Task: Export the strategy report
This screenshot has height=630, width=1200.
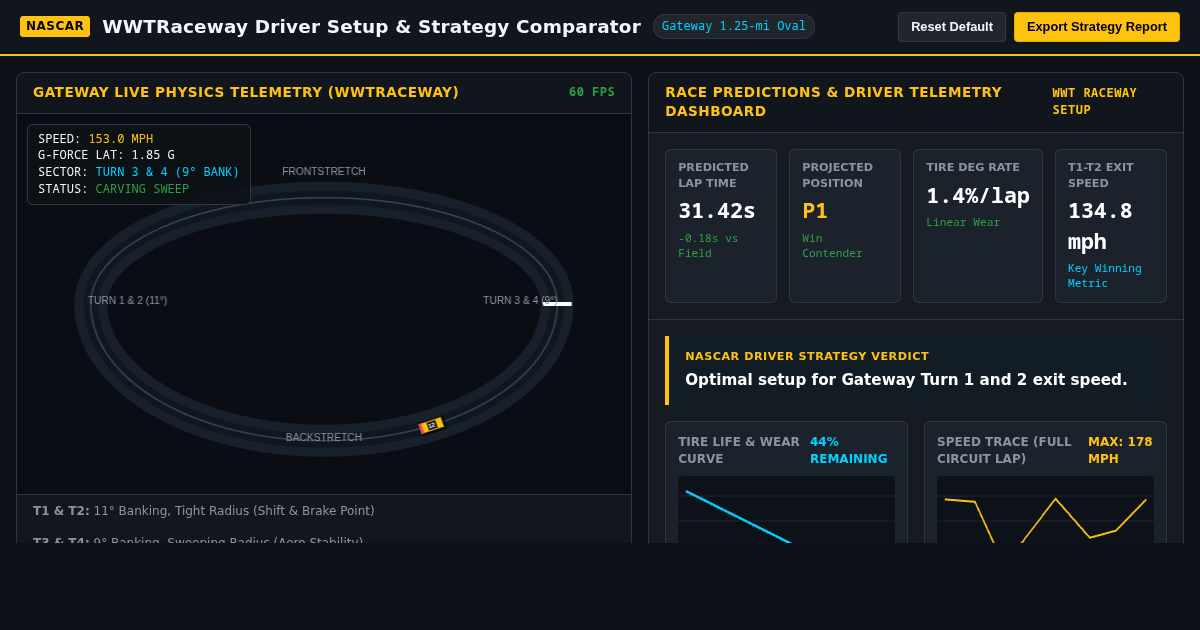Action: (x=1096, y=27)
